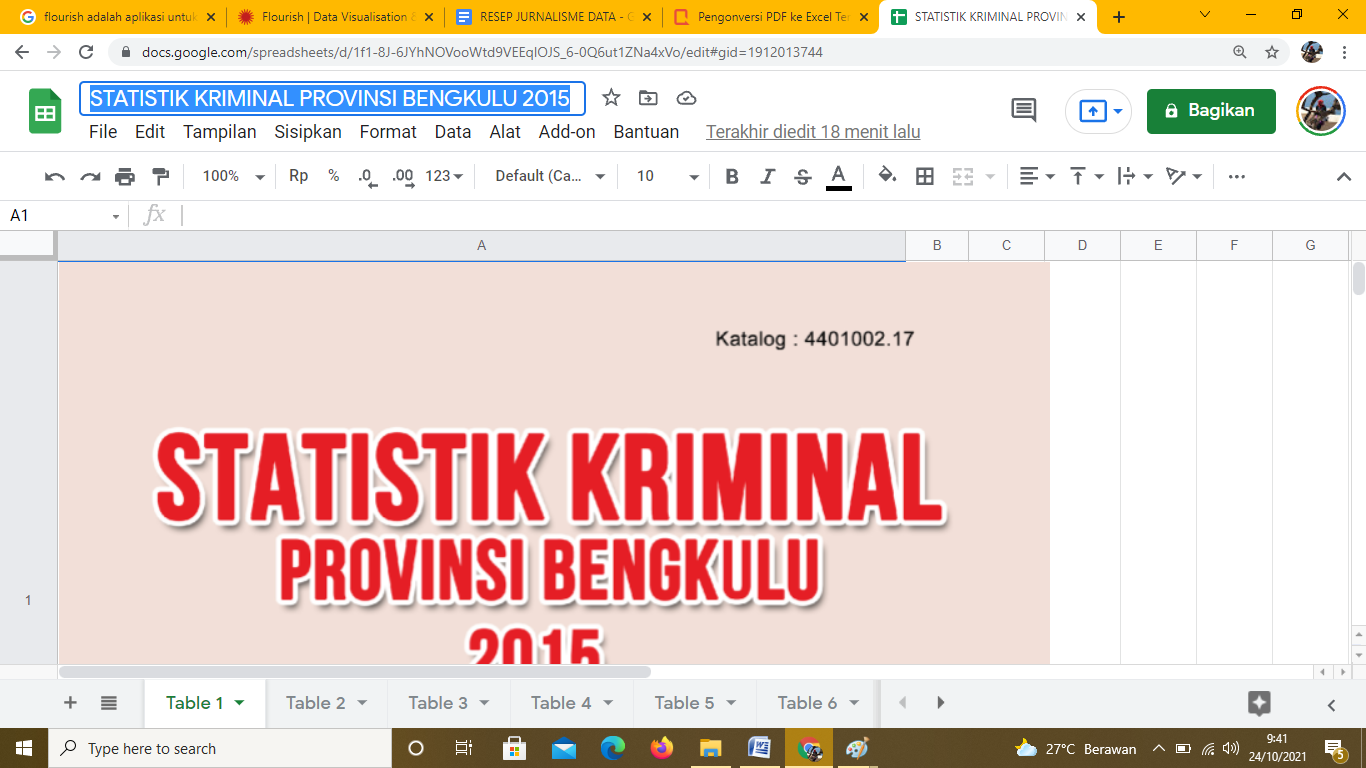Click the Print icon

pyautogui.click(x=124, y=177)
